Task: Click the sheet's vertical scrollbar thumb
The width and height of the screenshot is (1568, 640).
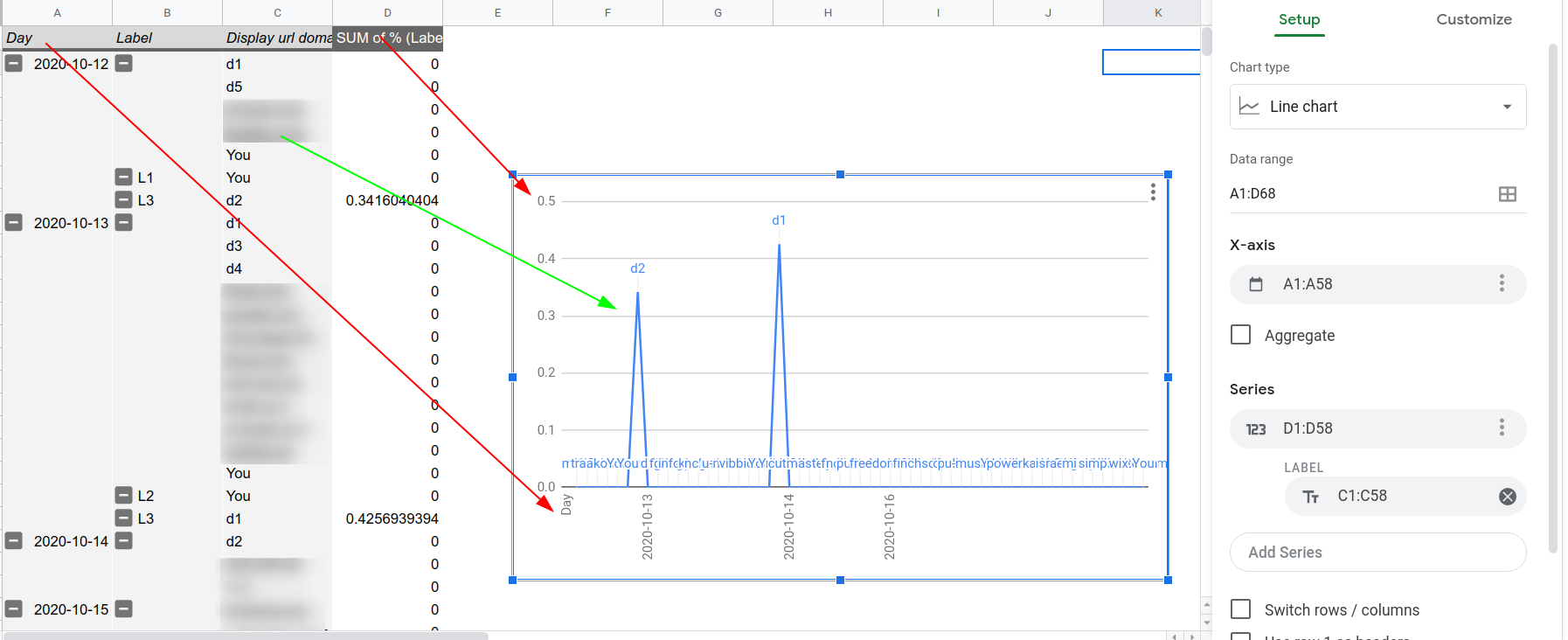Action: point(1206,41)
